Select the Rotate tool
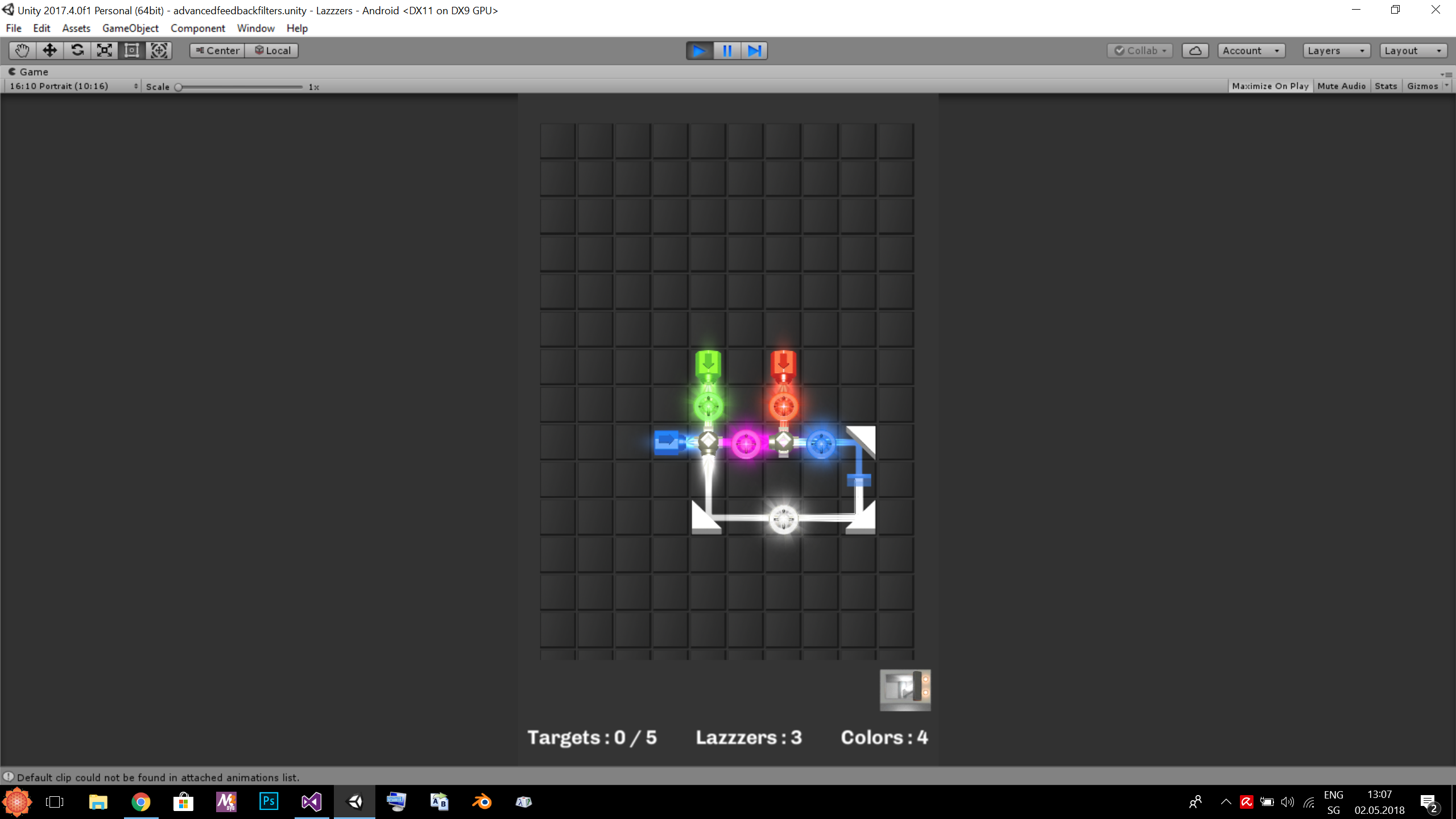The image size is (1456, 819). tap(77, 51)
